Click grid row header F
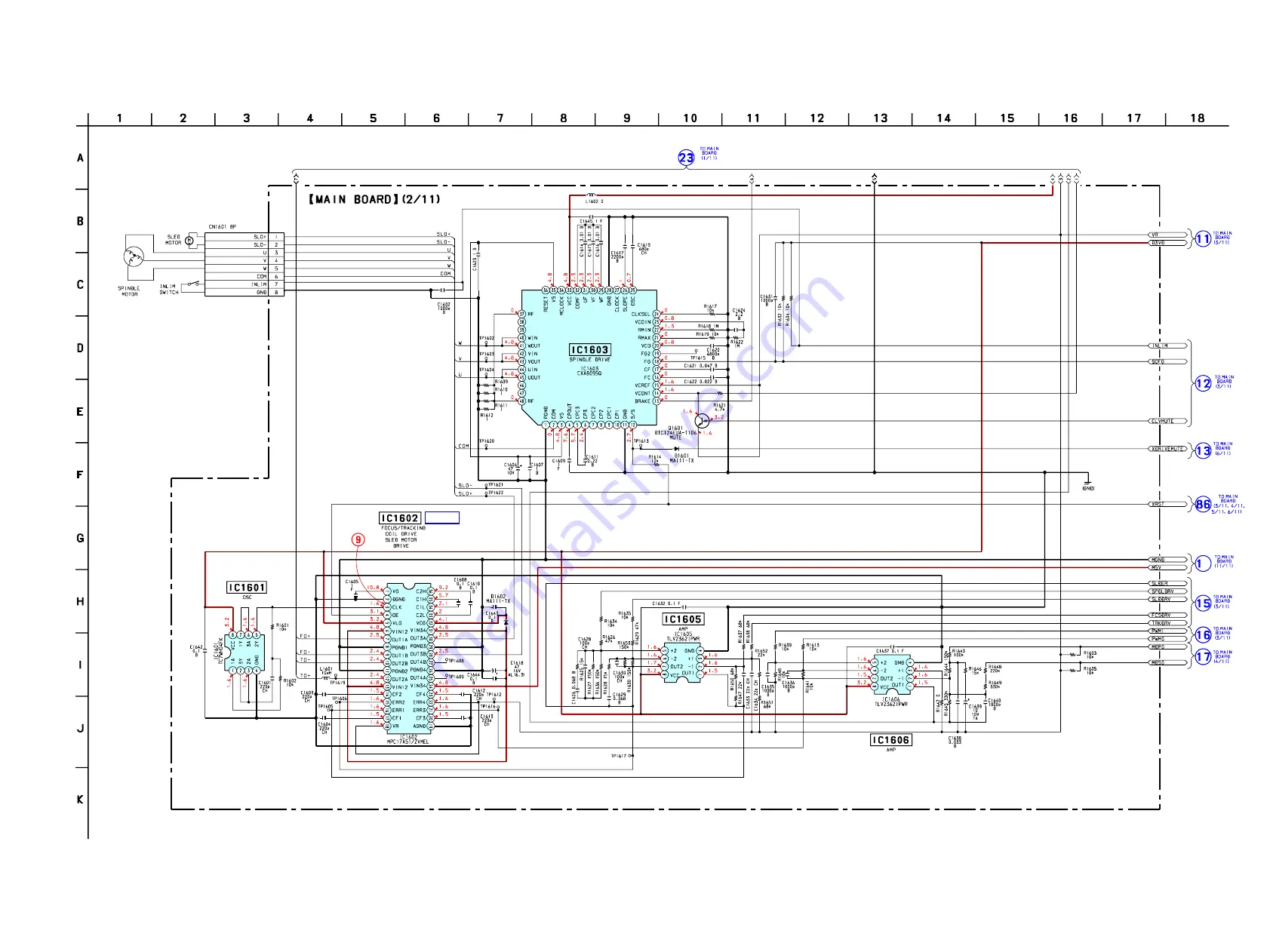1267x952 pixels. pos(81,474)
